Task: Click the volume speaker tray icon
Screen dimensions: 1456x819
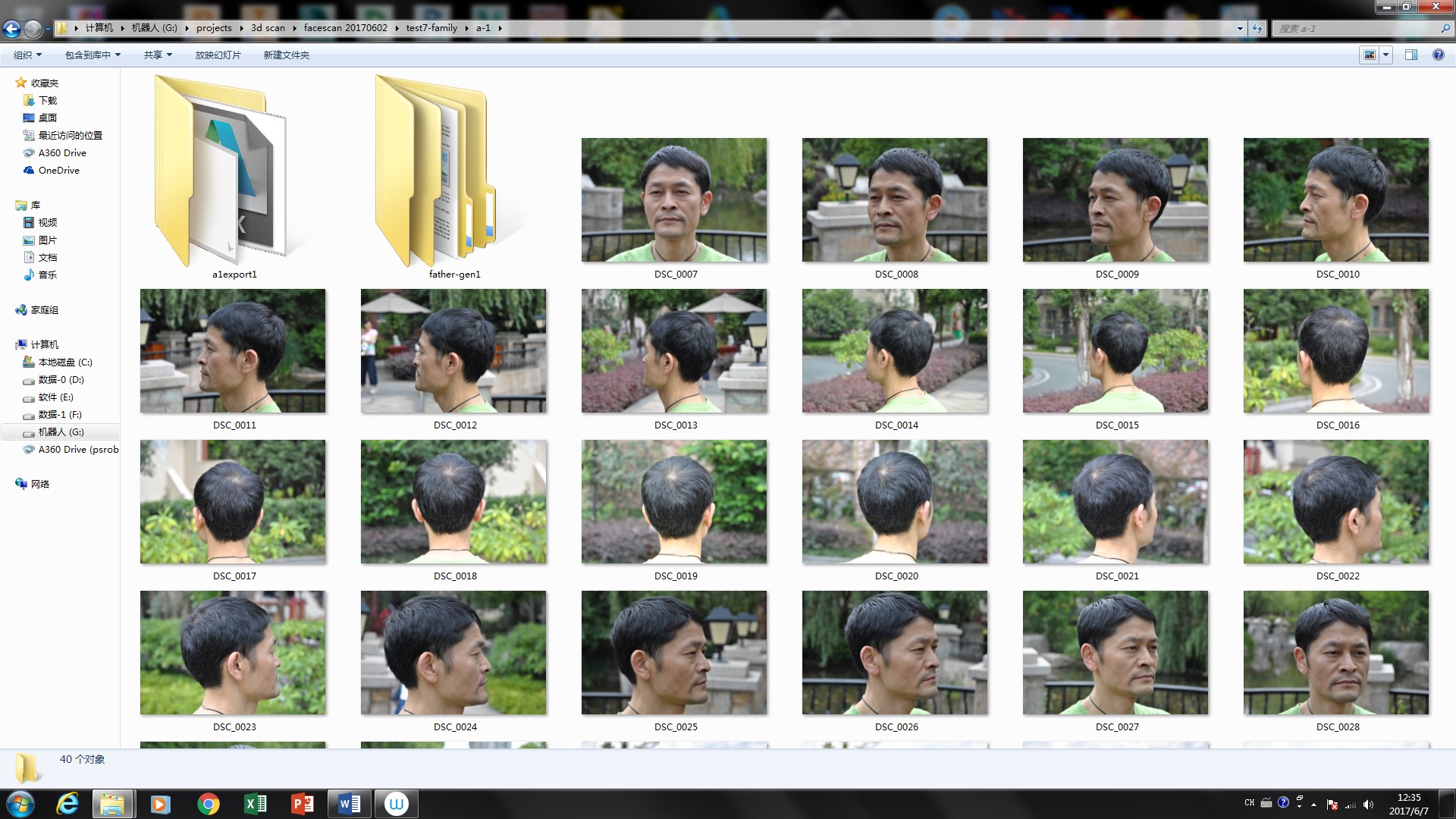Action: coord(1368,805)
